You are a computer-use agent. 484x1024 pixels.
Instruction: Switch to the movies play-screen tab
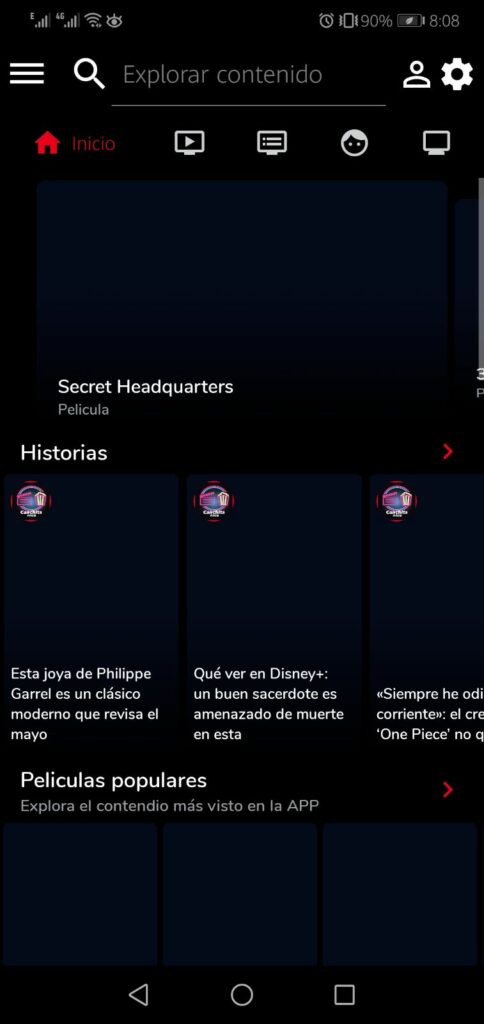pyautogui.click(x=189, y=142)
